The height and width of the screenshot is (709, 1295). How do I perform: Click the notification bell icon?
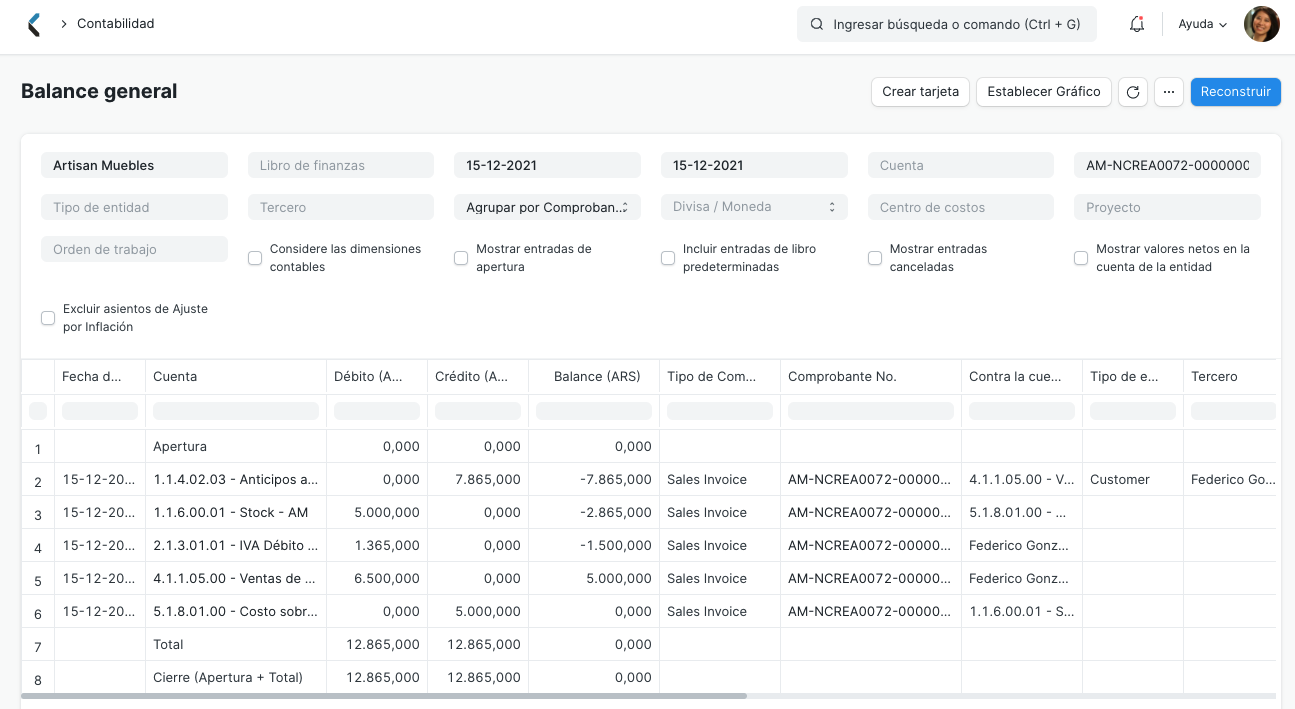1136,23
